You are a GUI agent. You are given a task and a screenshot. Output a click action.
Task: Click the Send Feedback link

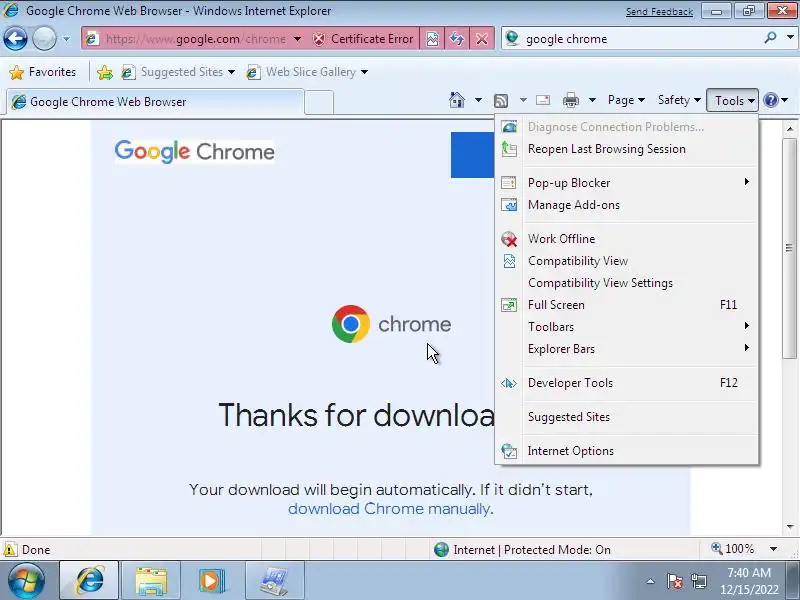pyautogui.click(x=659, y=12)
